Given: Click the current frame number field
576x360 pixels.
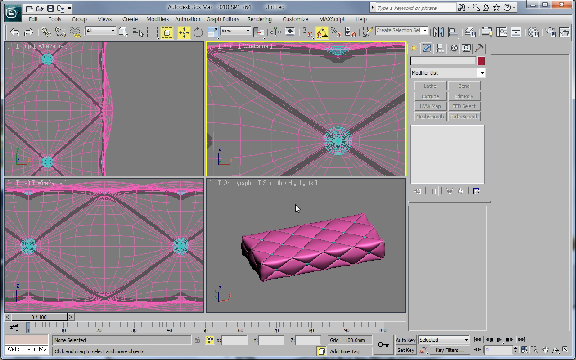Looking at the screenshot, I should 498,350.
